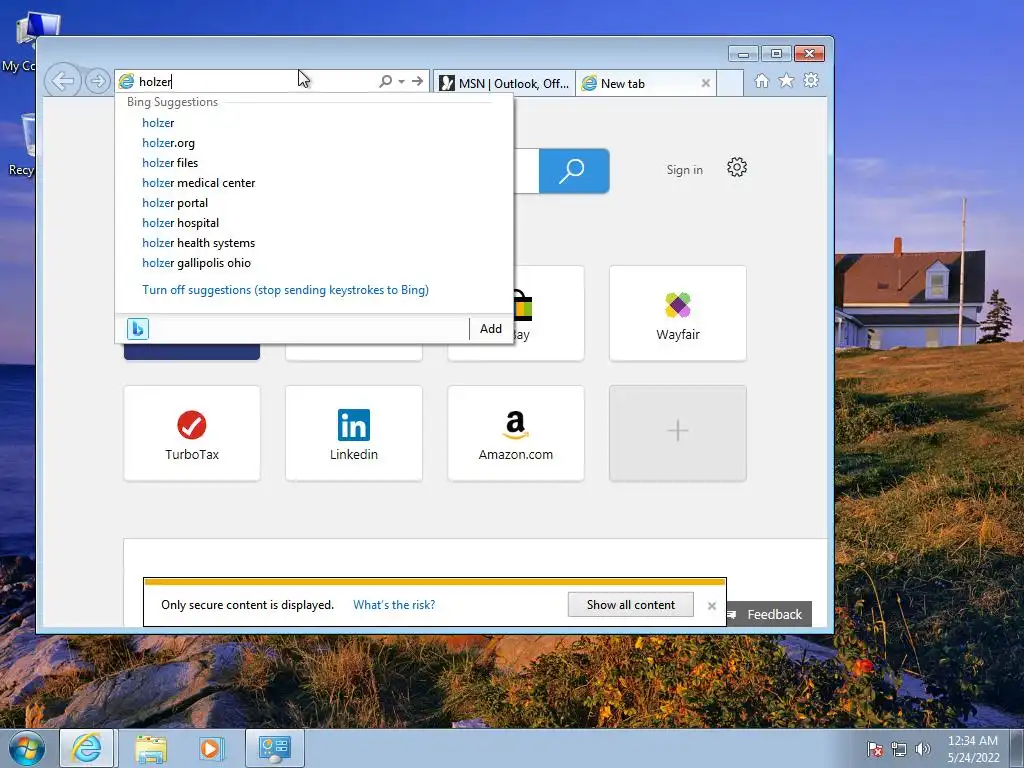Click Turn off suggestions link
The image size is (1024, 768).
[x=285, y=290]
